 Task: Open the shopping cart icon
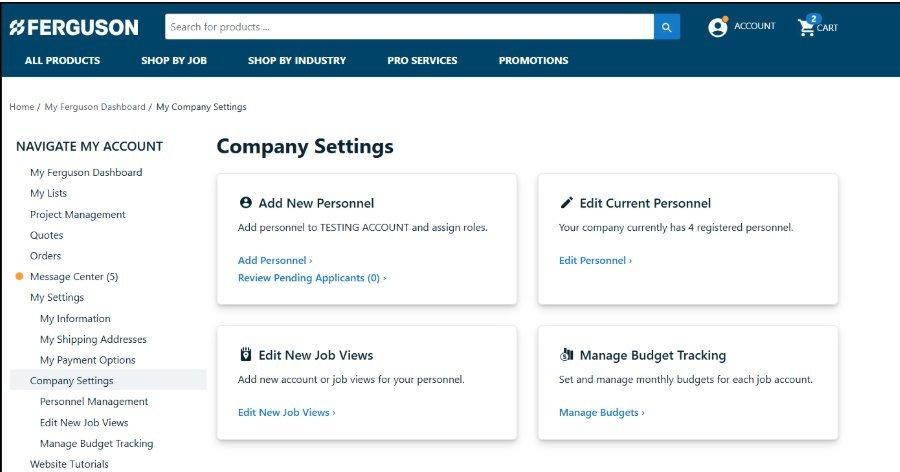tap(806, 26)
